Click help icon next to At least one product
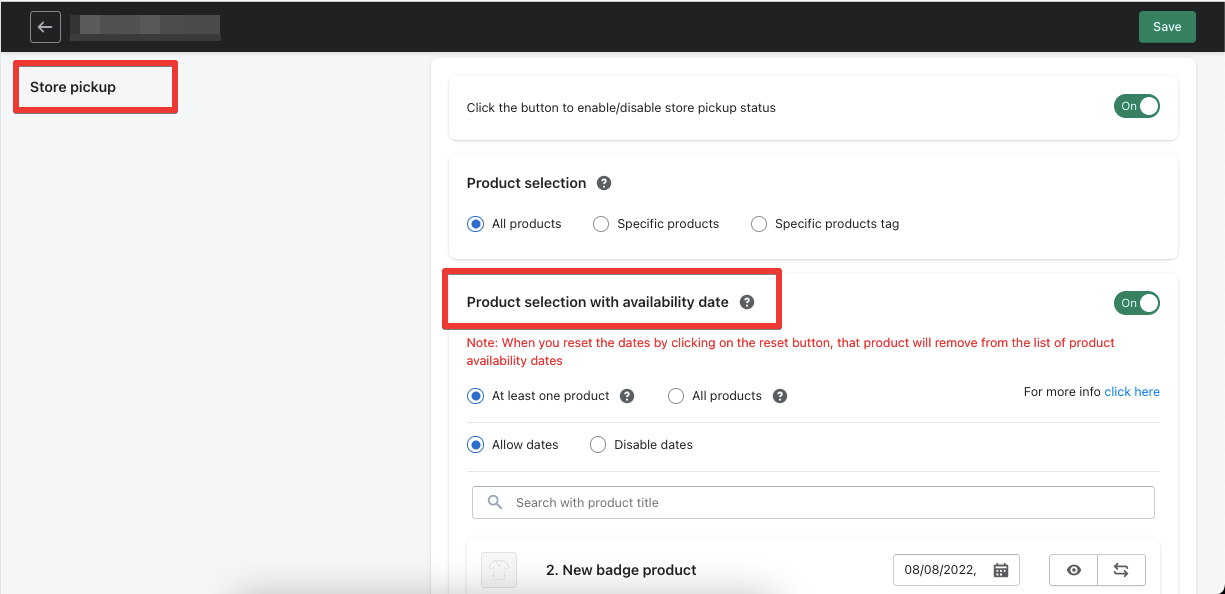The image size is (1225, 594). pos(627,396)
